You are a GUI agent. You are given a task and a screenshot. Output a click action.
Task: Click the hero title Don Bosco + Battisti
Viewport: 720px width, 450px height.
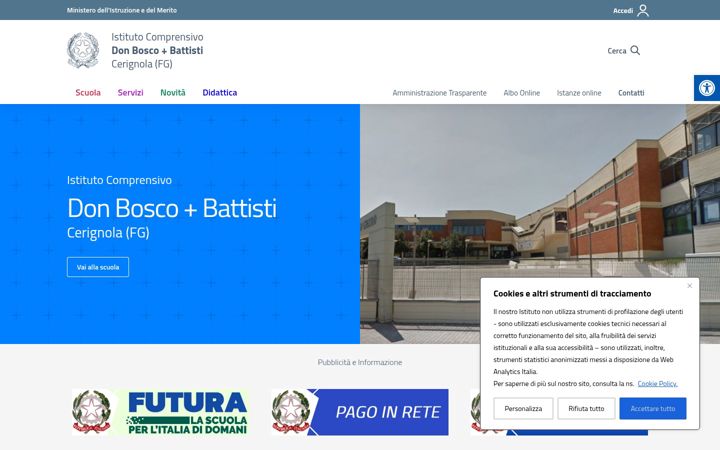point(172,208)
